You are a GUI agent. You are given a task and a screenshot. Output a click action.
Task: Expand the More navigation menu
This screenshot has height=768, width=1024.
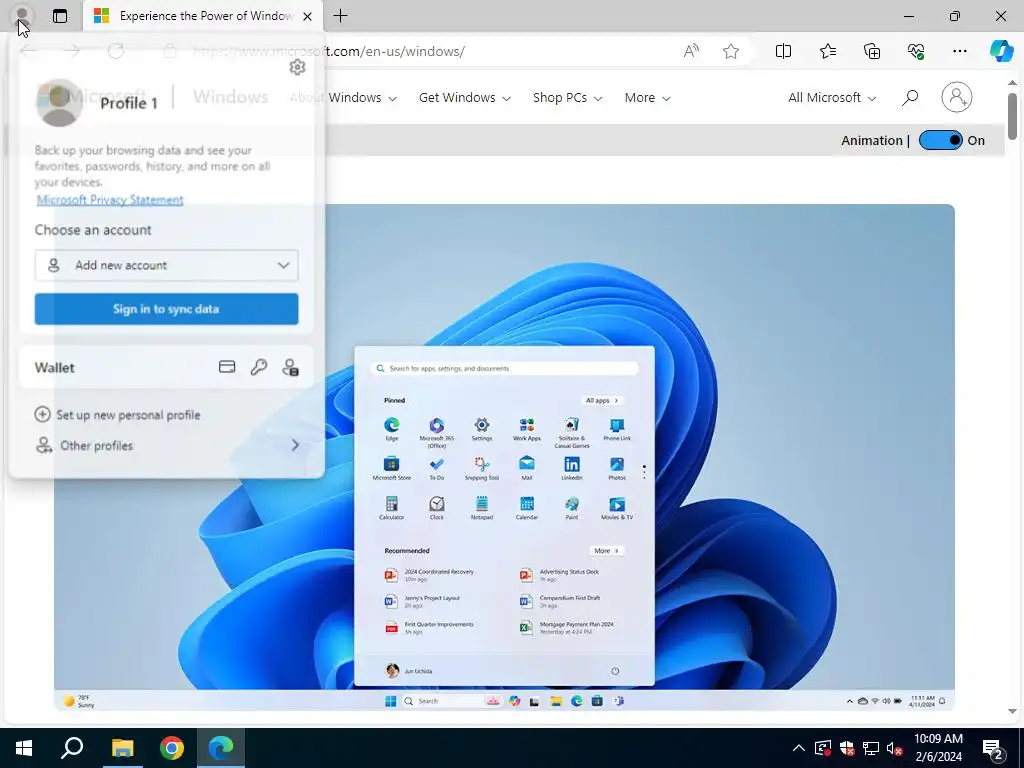pyautogui.click(x=647, y=97)
